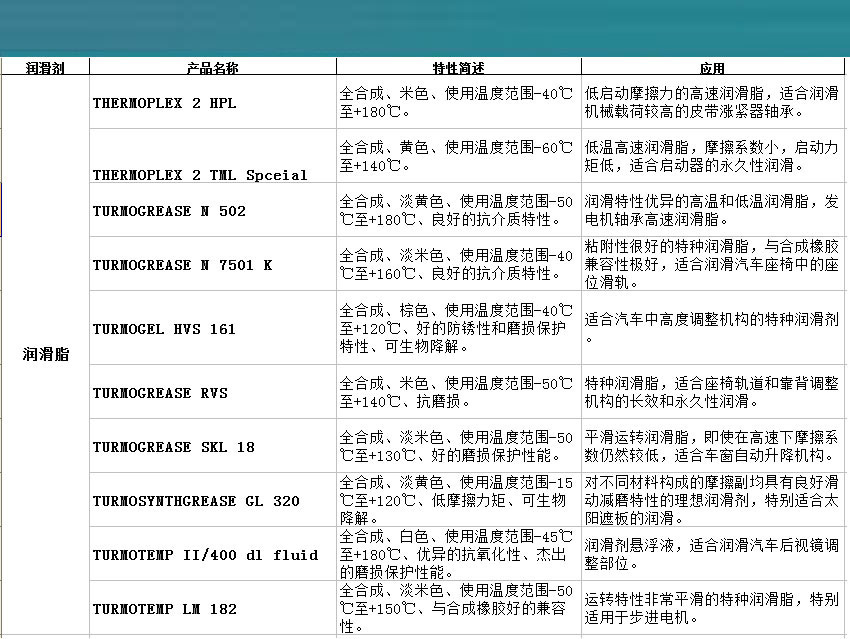850x639 pixels.
Task: Click the 特性简述 column header
Action: pyautogui.click(x=459, y=68)
